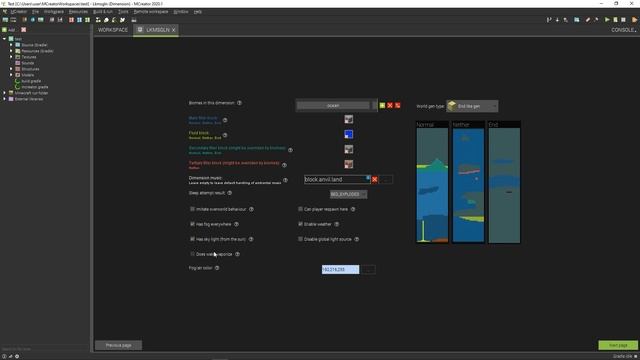Viewport: 640px width, 360px height.
Task: Click the orange debug run icon
Action: pyautogui.click(x=634, y=20)
